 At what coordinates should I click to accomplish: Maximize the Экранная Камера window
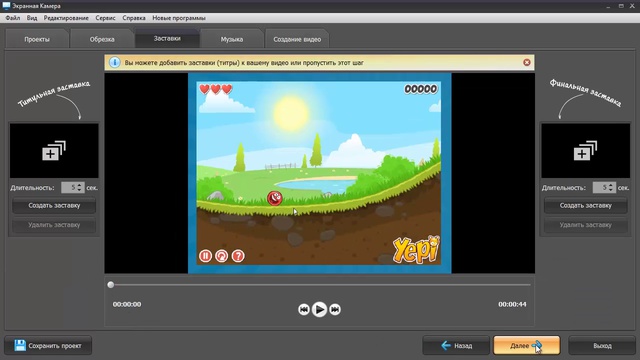[621, 6]
